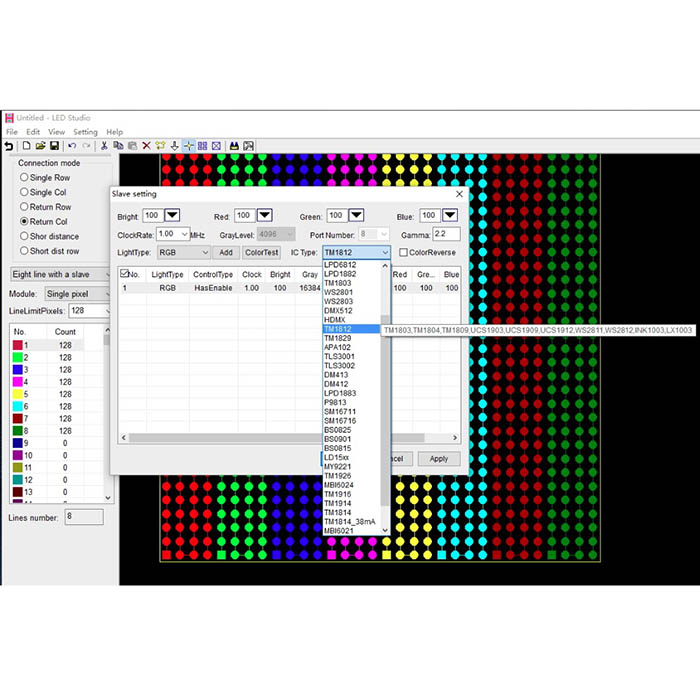Viewport: 700px width, 700px height.
Task: Expand the ClockRate combo box
Action: coord(184,234)
